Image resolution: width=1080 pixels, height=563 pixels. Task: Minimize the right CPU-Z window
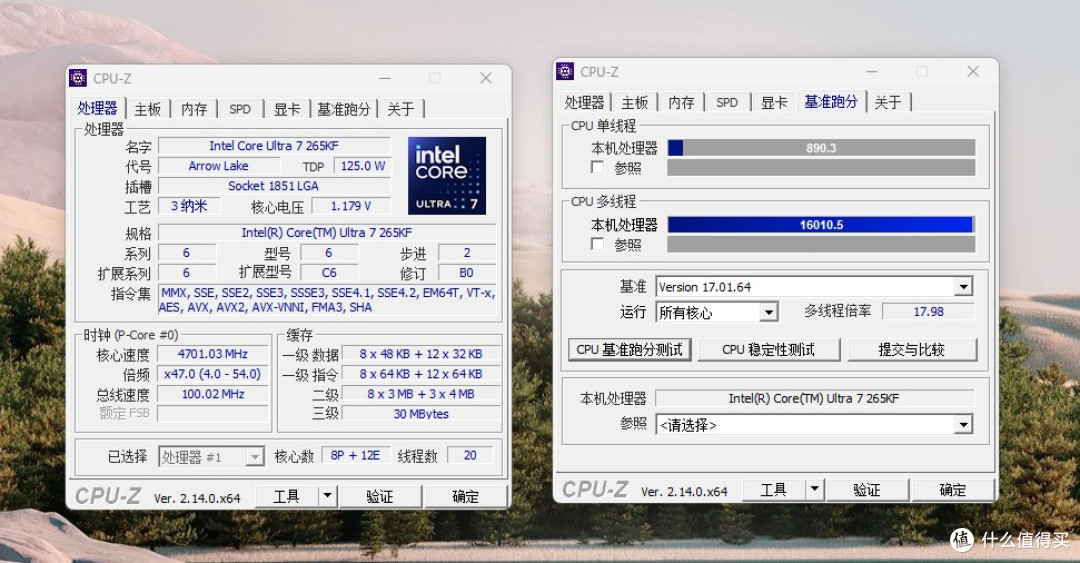(871, 72)
